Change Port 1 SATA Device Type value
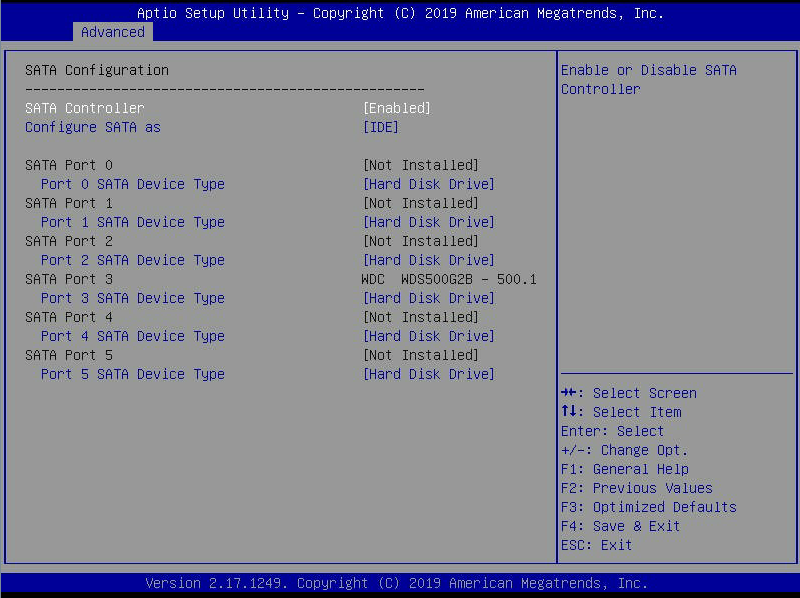 point(428,222)
